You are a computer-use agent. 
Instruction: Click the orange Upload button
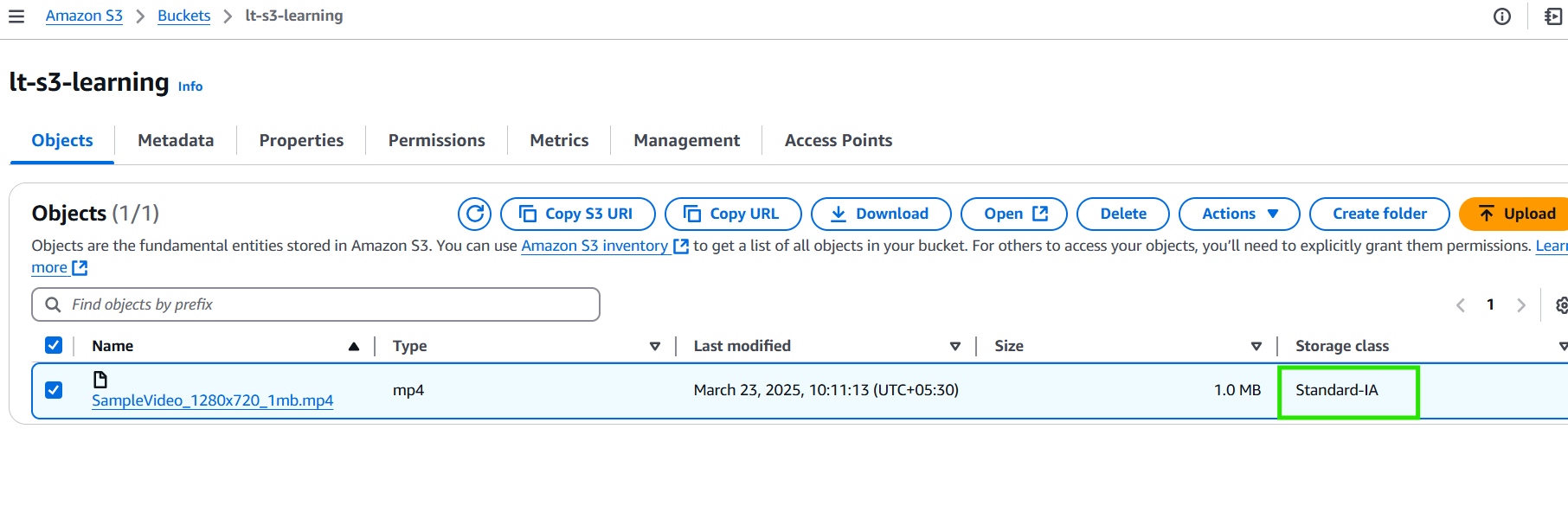tap(1514, 214)
